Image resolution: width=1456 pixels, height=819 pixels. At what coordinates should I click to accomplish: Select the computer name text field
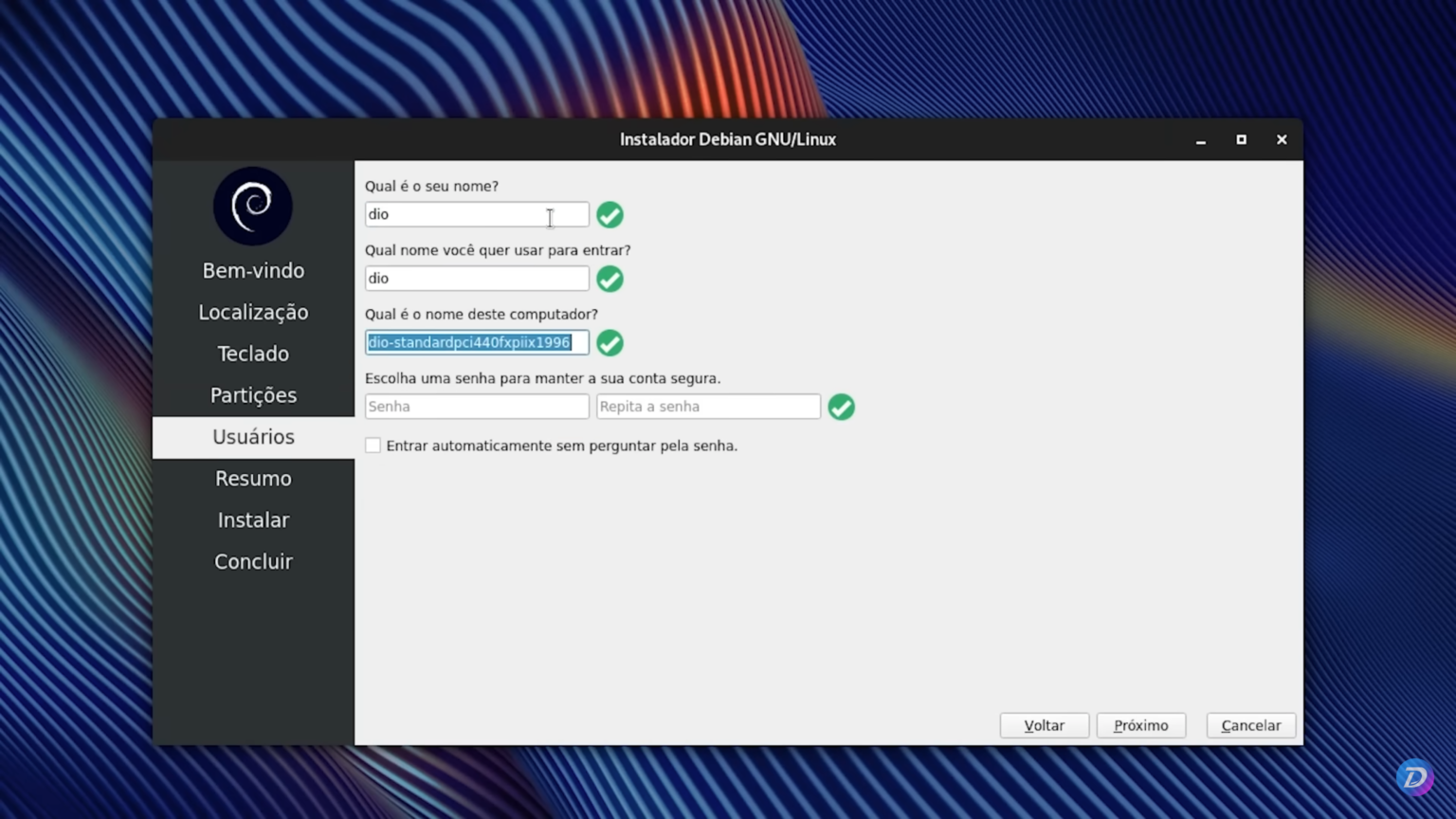[476, 342]
